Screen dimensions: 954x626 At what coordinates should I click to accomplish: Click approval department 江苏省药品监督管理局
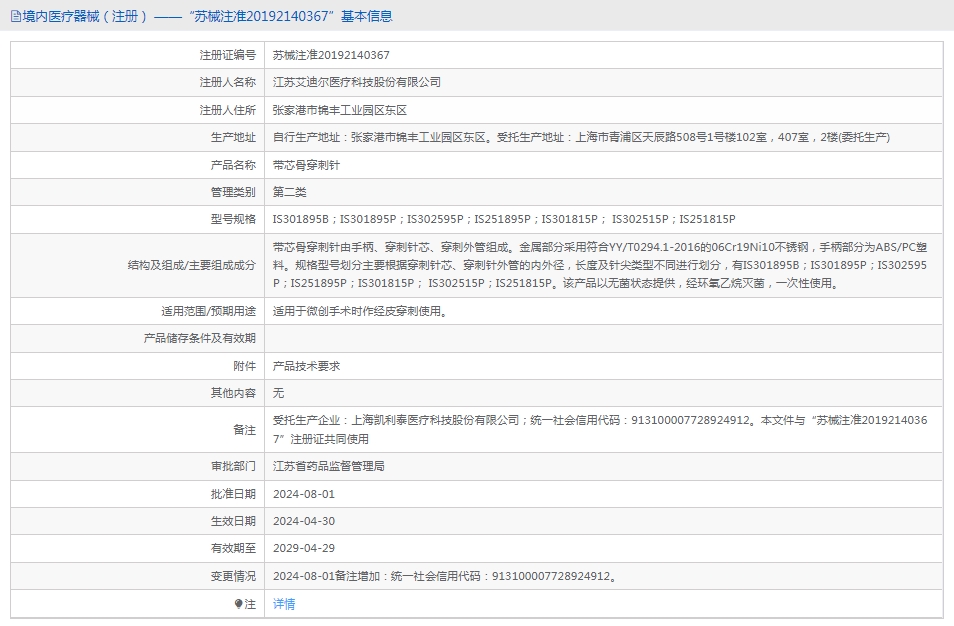tap(328, 466)
